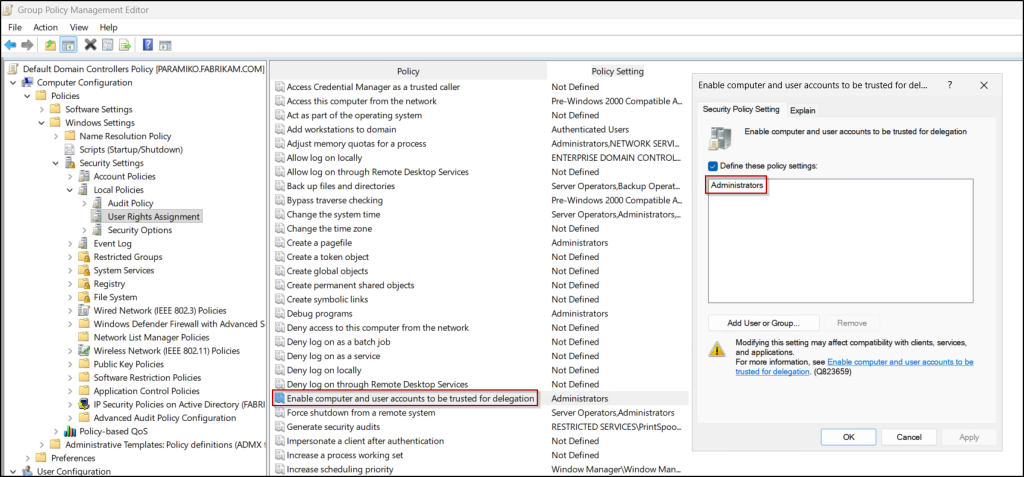Expand the Name Resolution Policy node

[56, 136]
